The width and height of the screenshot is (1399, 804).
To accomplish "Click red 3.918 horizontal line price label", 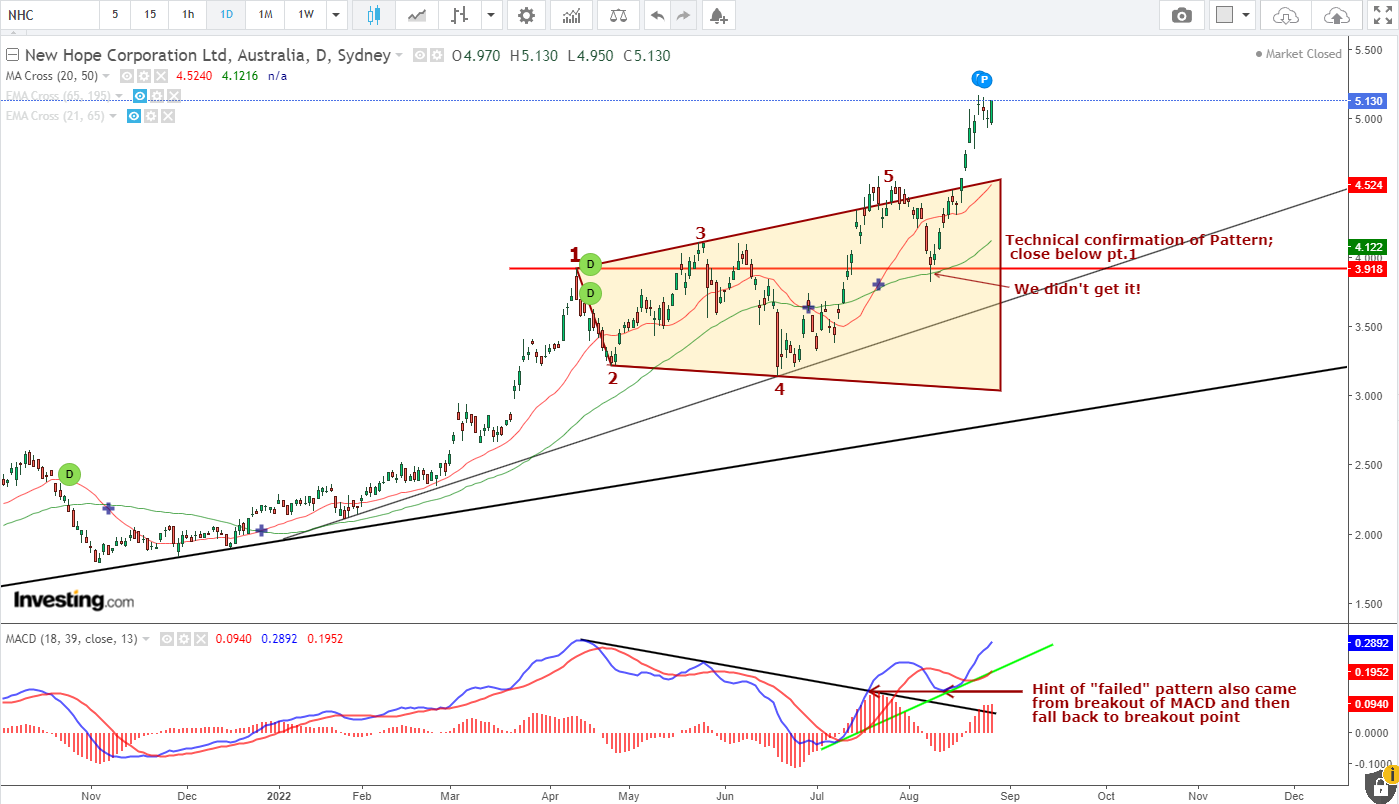I will 1367,269.
